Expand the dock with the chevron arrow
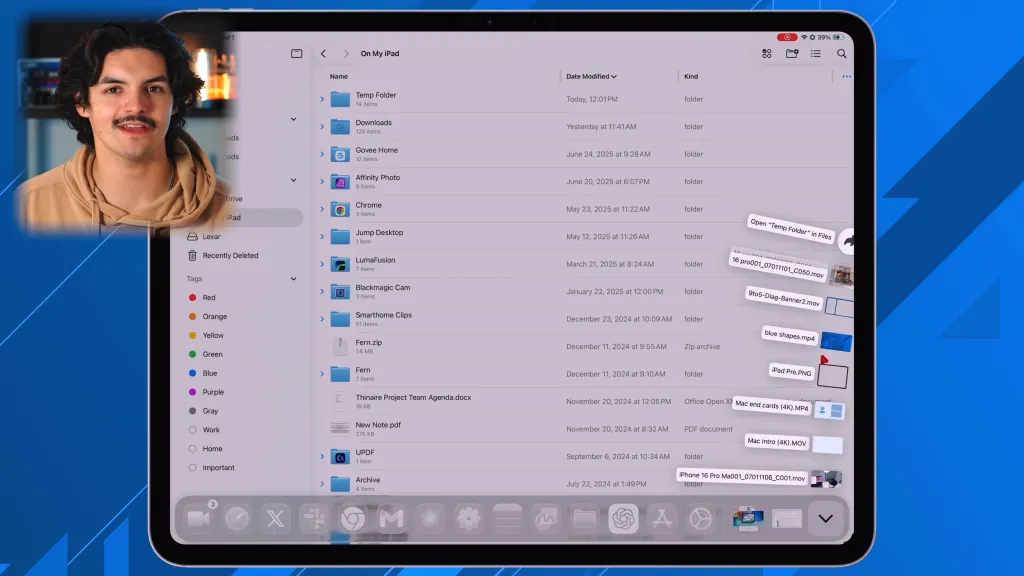Image resolution: width=1024 pixels, height=576 pixels. (825, 520)
